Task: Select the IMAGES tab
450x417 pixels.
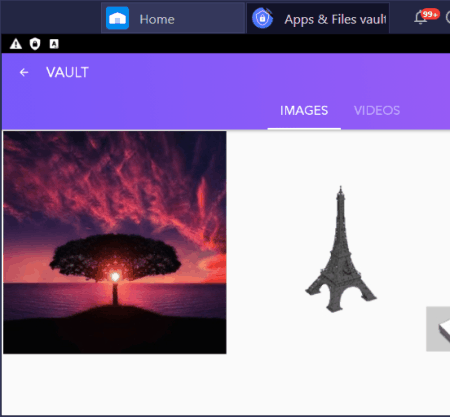Action: click(304, 111)
